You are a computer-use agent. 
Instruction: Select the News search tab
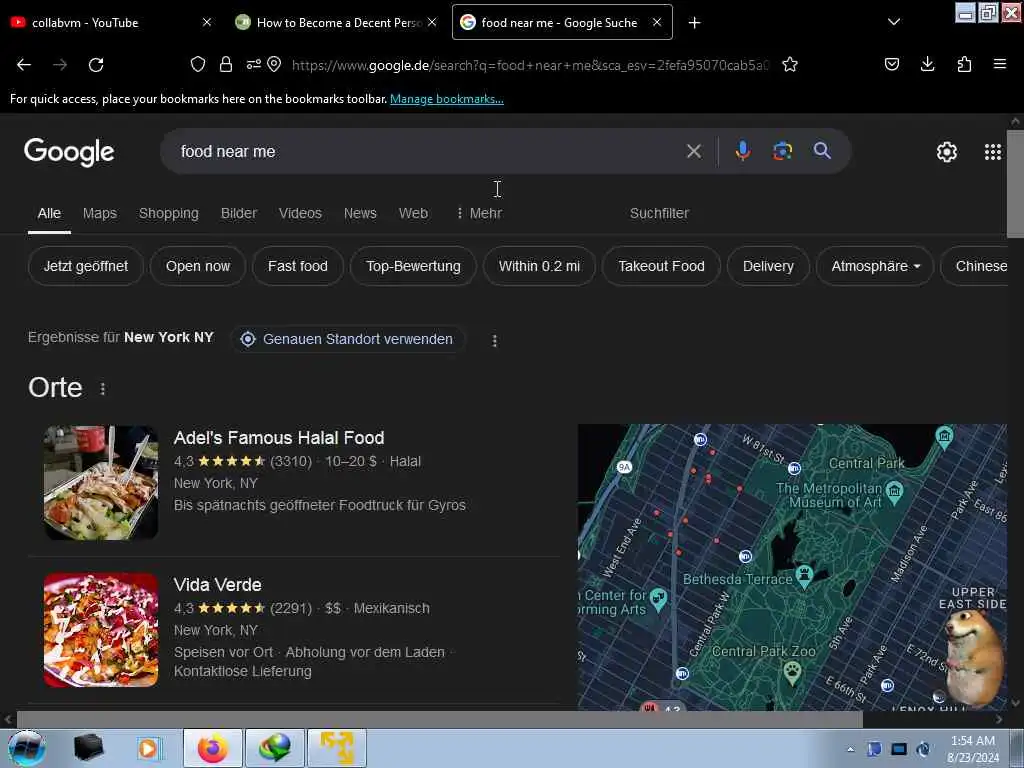coord(360,214)
